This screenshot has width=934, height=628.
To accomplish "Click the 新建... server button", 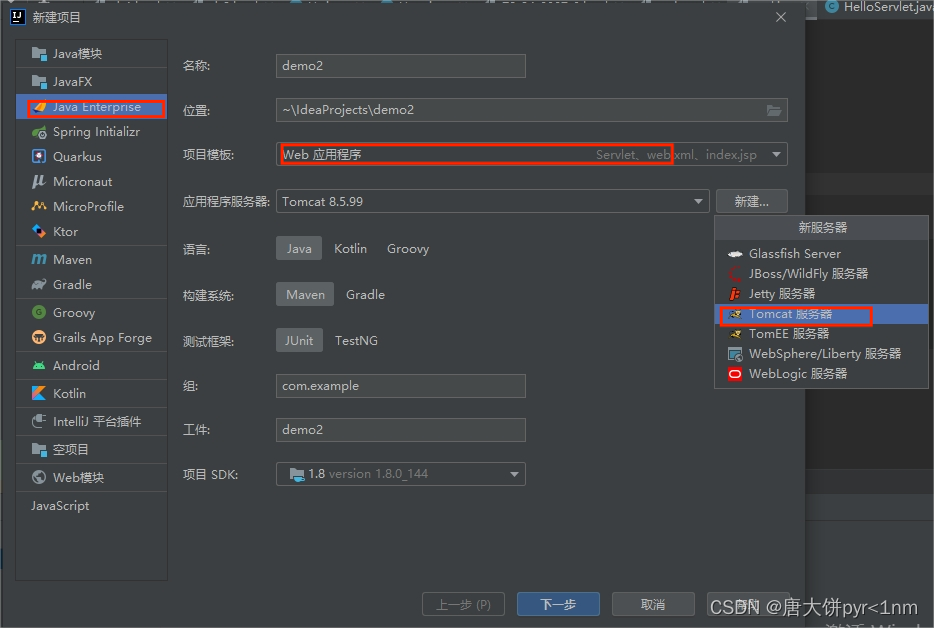I will 752,201.
